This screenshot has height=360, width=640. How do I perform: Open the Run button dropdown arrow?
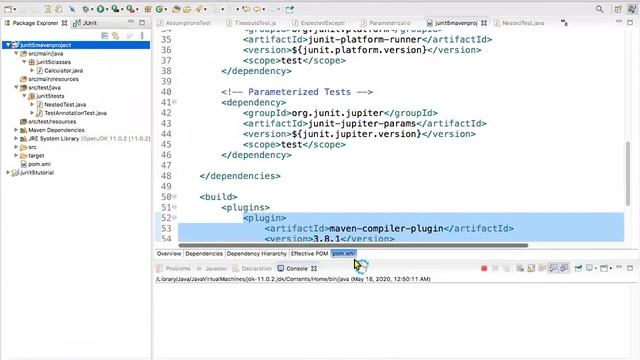click(107, 9)
